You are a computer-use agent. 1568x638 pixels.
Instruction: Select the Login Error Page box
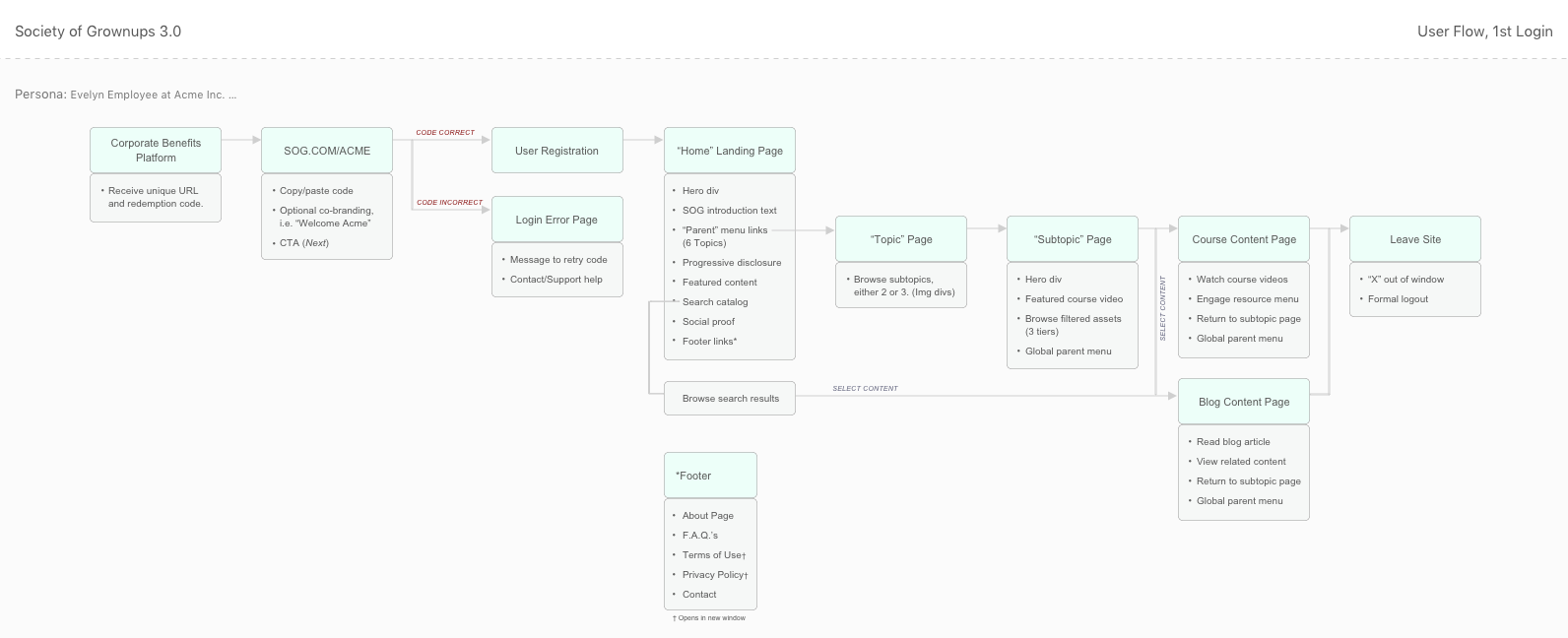556,220
